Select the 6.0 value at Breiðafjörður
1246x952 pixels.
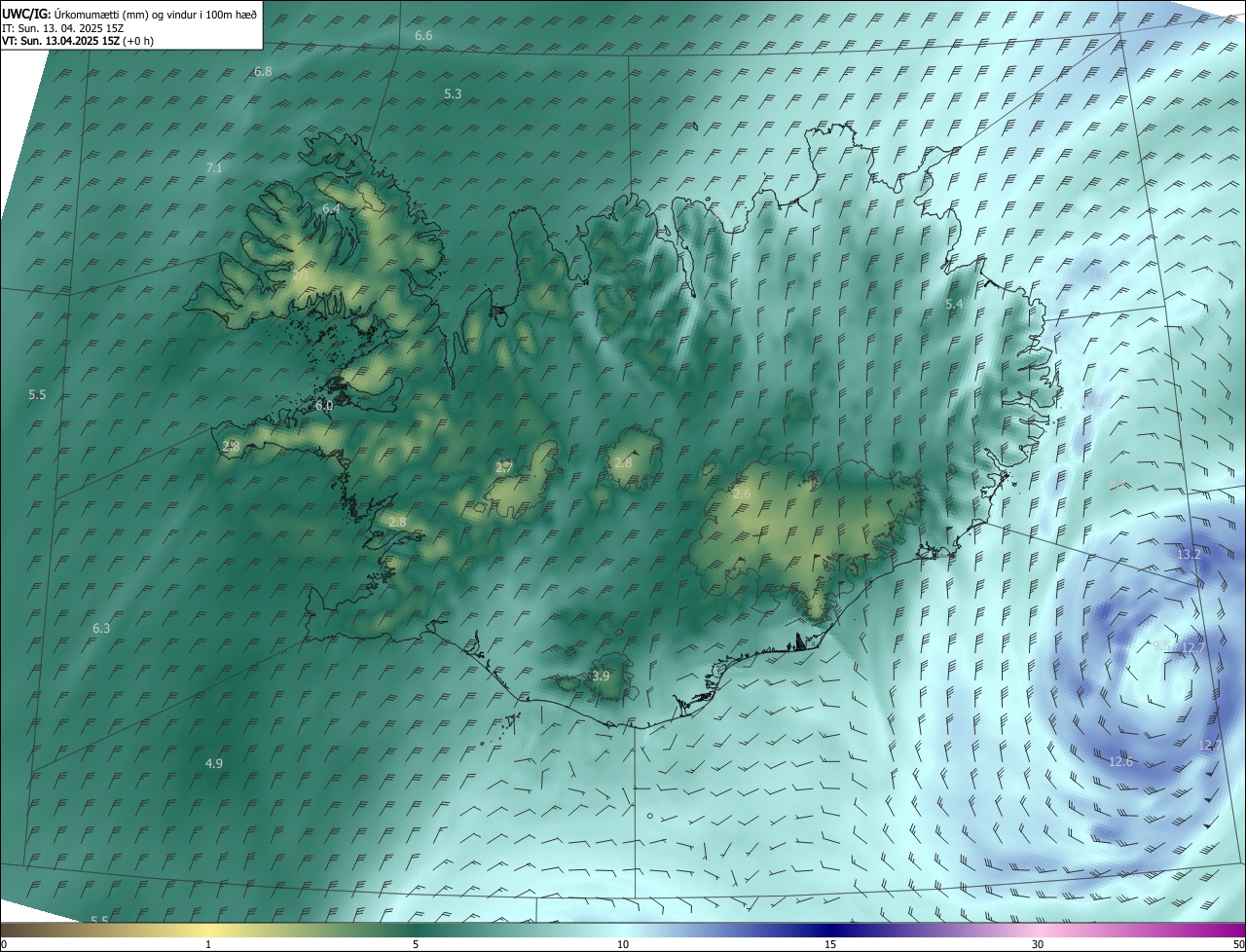click(x=324, y=405)
